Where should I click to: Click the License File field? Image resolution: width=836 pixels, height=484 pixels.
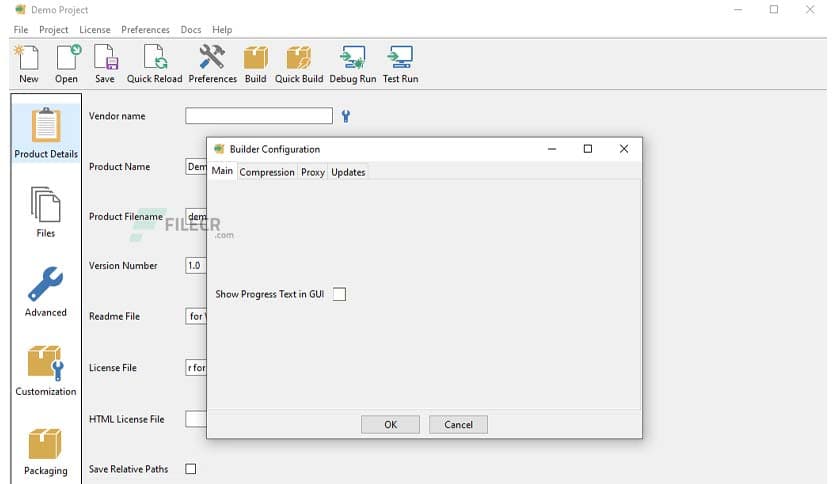[196, 368]
